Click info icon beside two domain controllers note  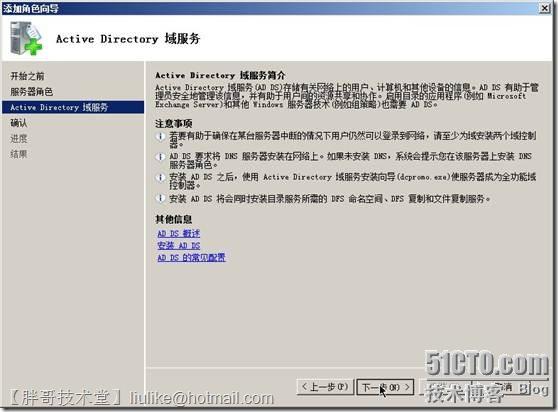(x=160, y=136)
